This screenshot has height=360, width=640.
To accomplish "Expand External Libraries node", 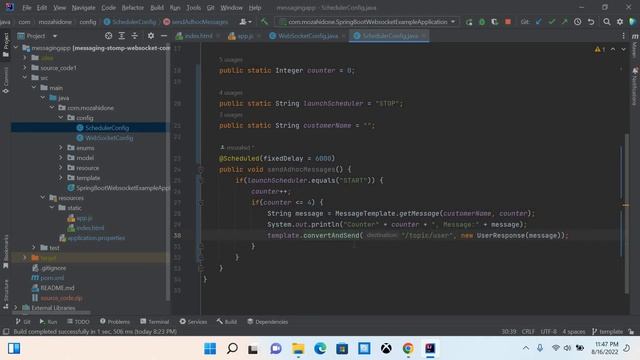I will tap(16, 308).
